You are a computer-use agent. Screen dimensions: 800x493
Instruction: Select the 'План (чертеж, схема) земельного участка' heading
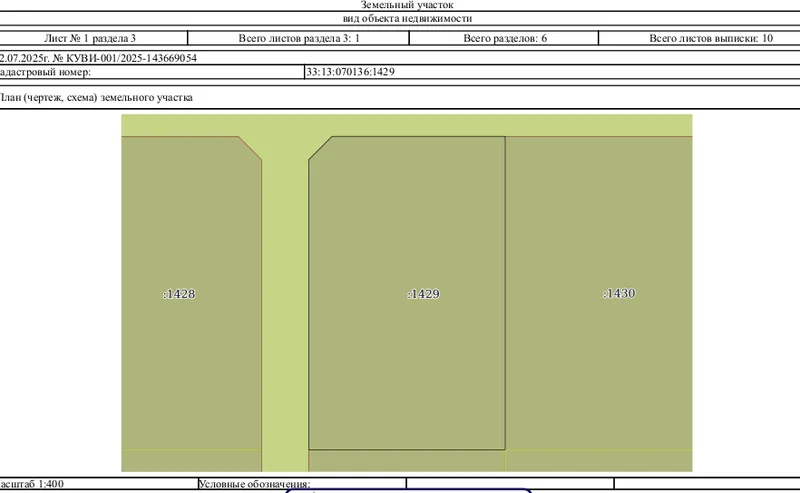[96, 97]
